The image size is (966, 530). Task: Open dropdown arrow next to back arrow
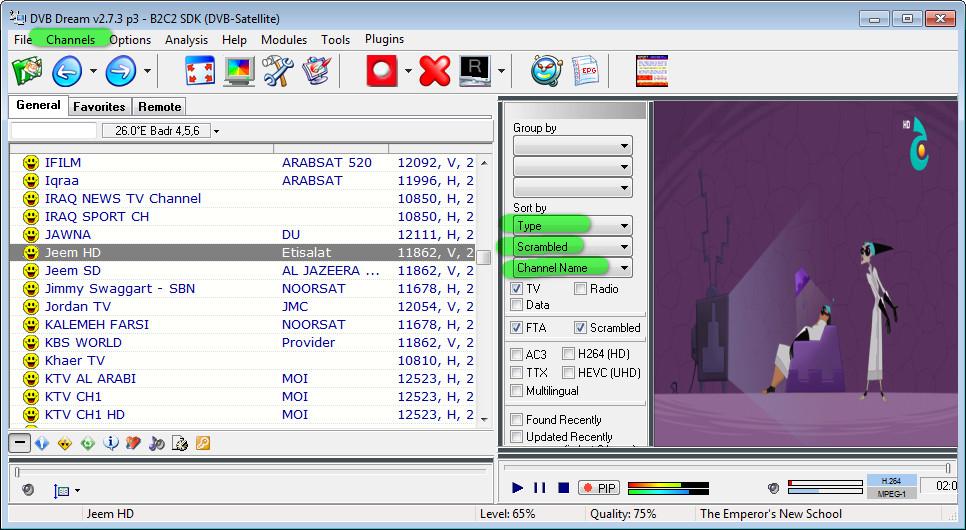point(93,71)
